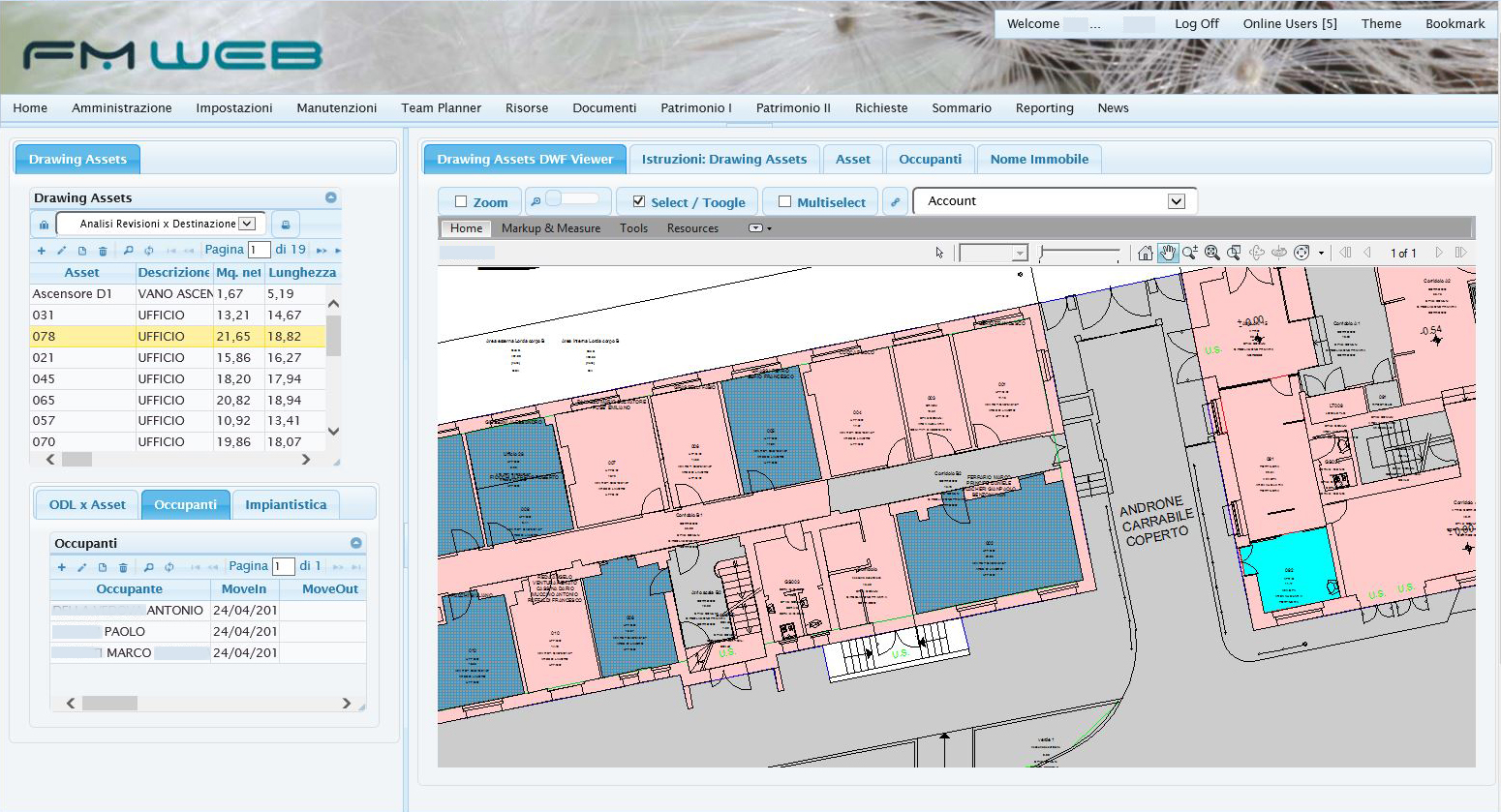Go to next page of Drawing Assets grid

pos(322,251)
